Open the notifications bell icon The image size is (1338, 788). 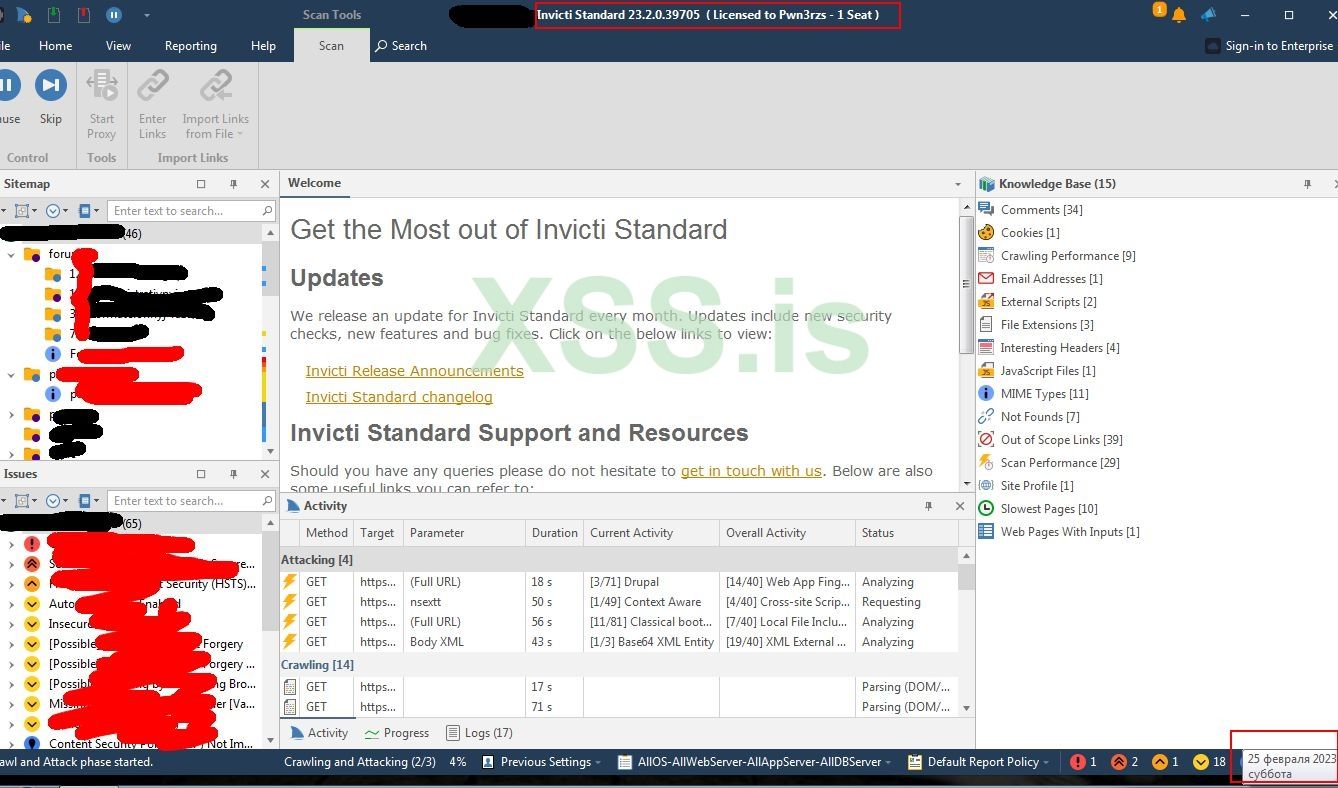tap(1179, 15)
